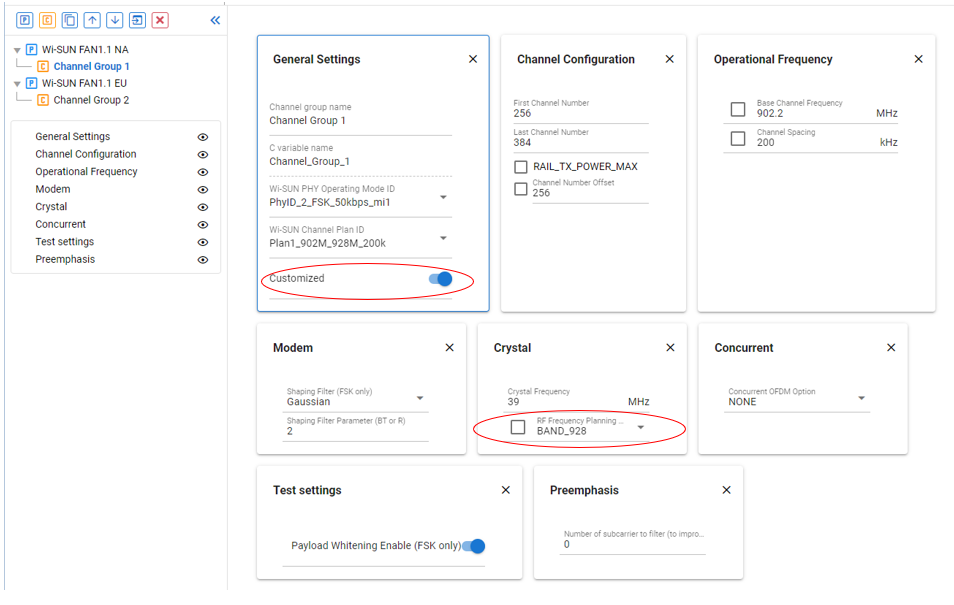Click the add channel group (C) toolbar icon
The height and width of the screenshot is (605, 954).
click(x=47, y=20)
